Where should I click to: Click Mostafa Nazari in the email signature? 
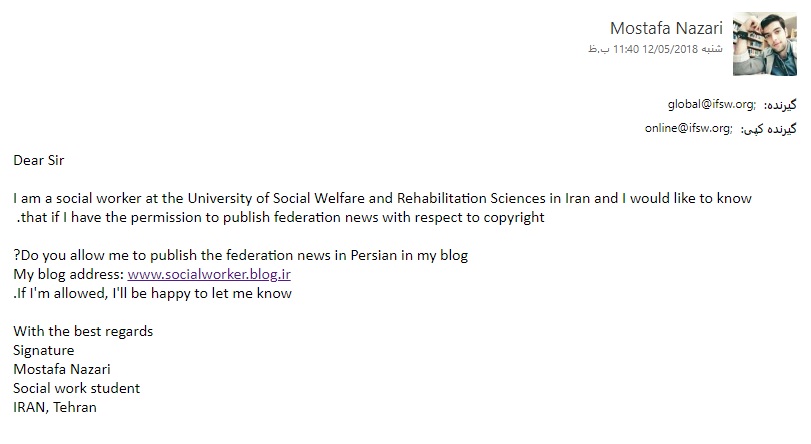(x=62, y=369)
